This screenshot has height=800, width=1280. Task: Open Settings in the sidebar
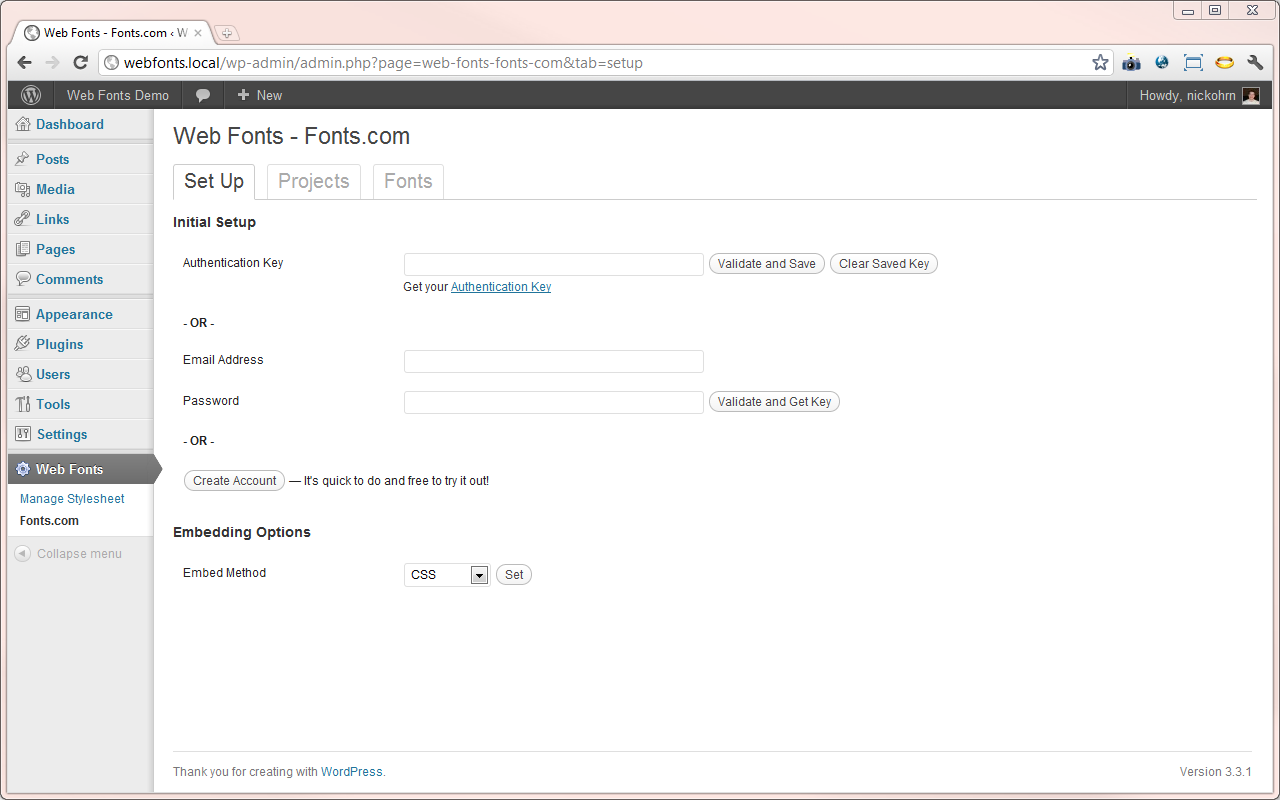(x=62, y=434)
